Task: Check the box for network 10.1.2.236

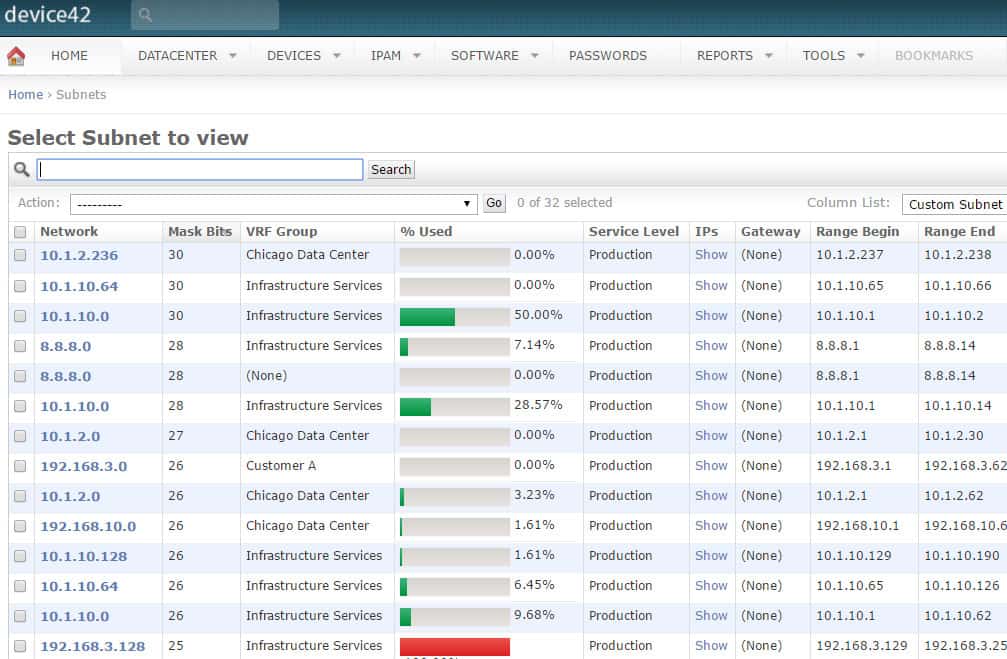Action: 21,255
